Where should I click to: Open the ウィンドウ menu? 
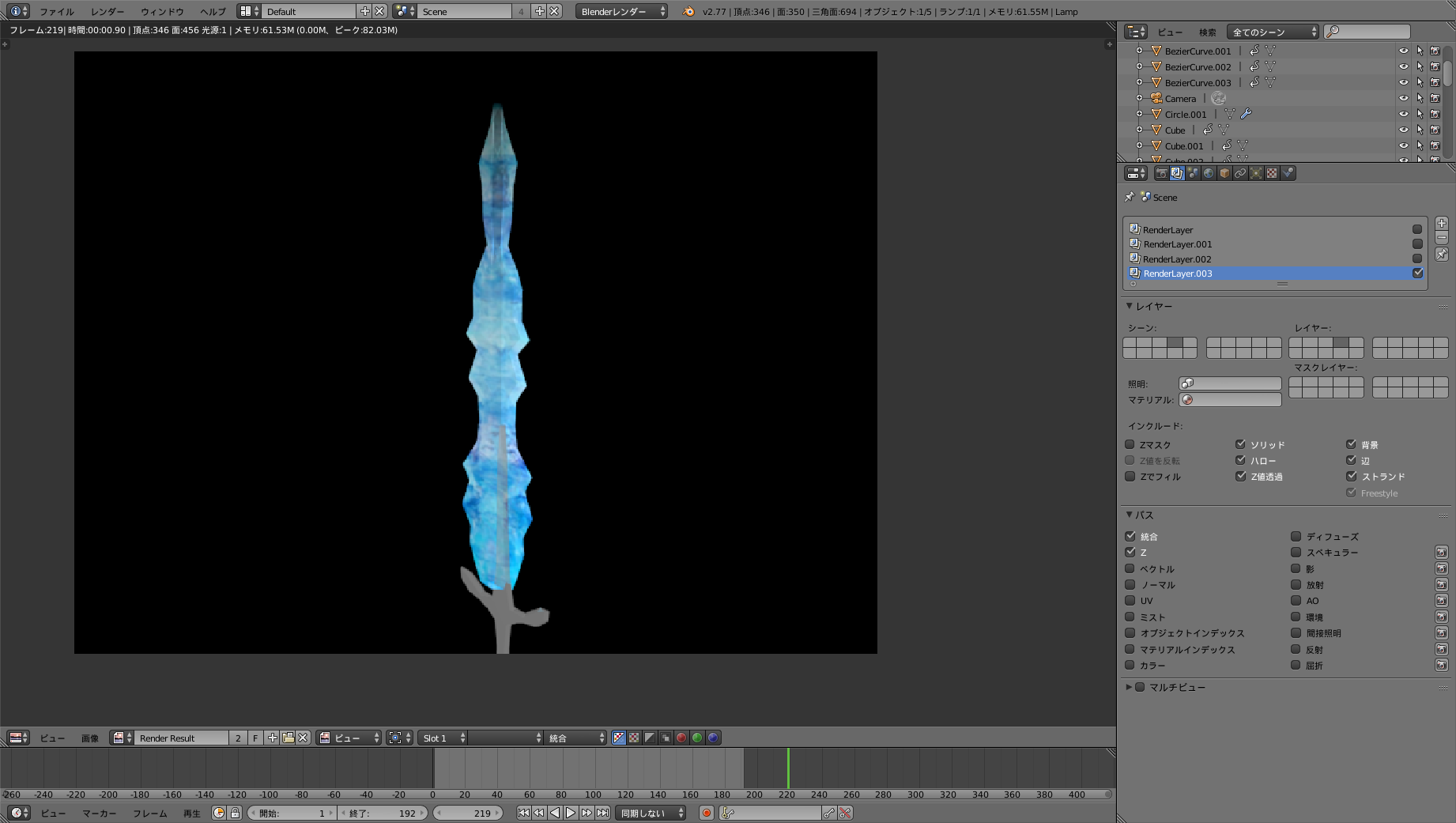162,11
